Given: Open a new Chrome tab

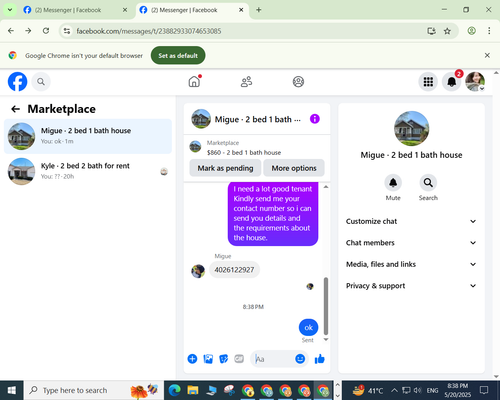Looking at the screenshot, I should [259, 10].
